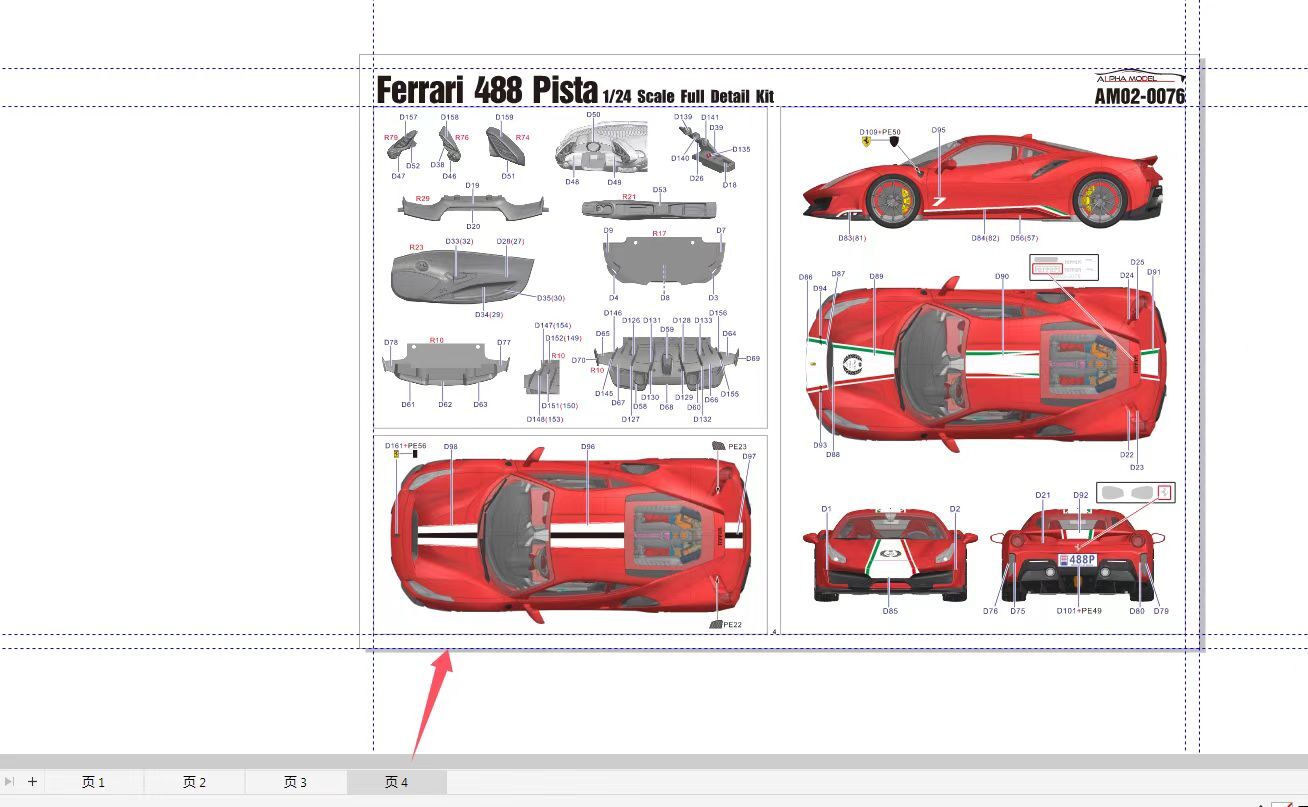Click the 'D53' part label
The image size is (1308, 807).
pyautogui.click(x=660, y=189)
